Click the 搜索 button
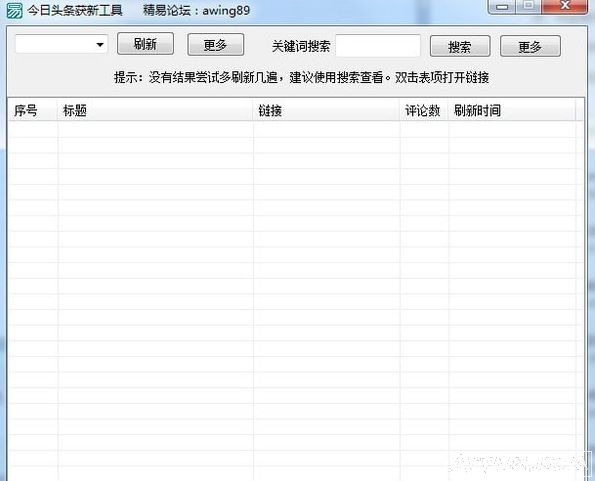Viewport: 595px width, 481px height. point(460,46)
